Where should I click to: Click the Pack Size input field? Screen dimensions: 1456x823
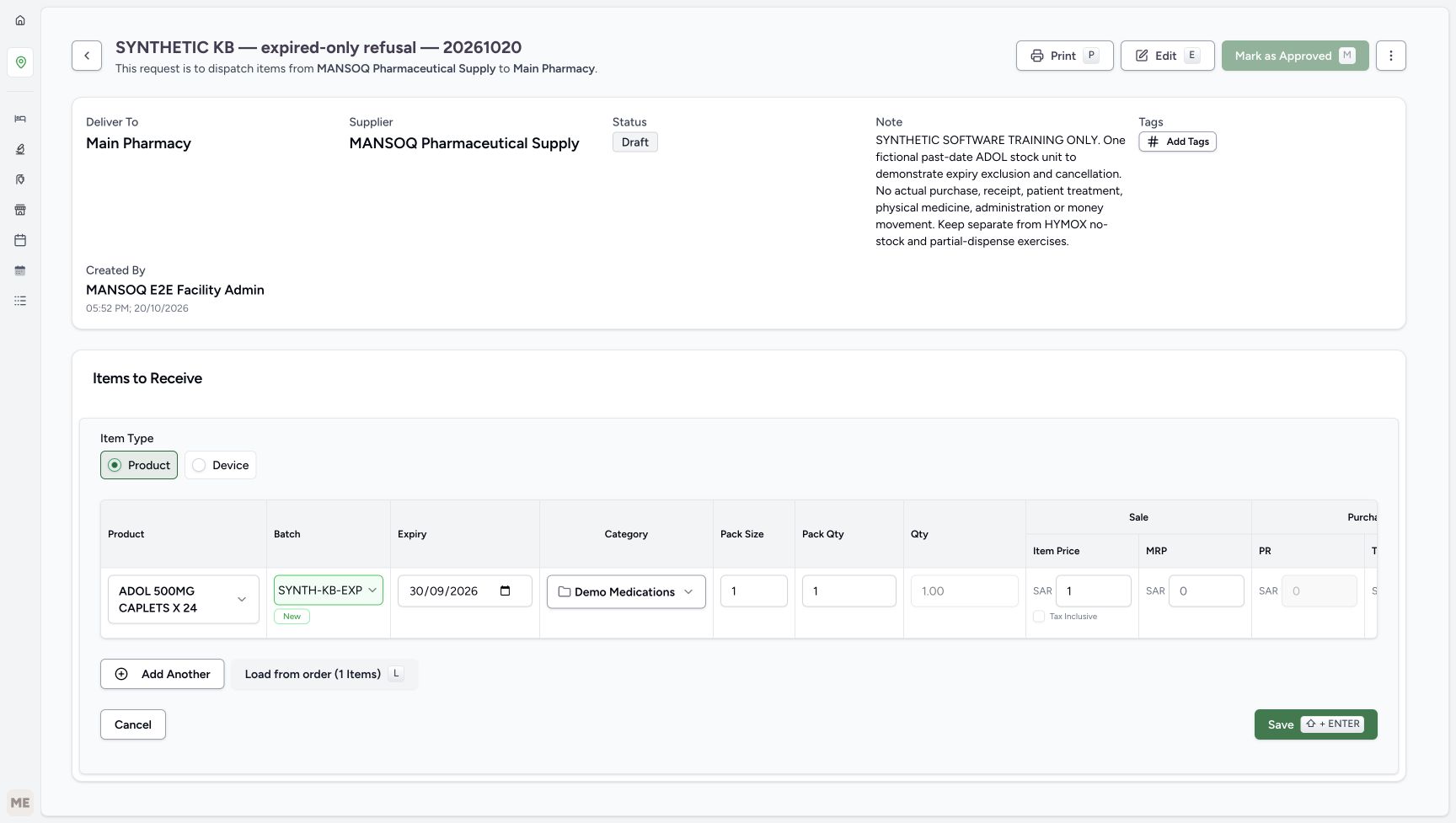pos(754,591)
